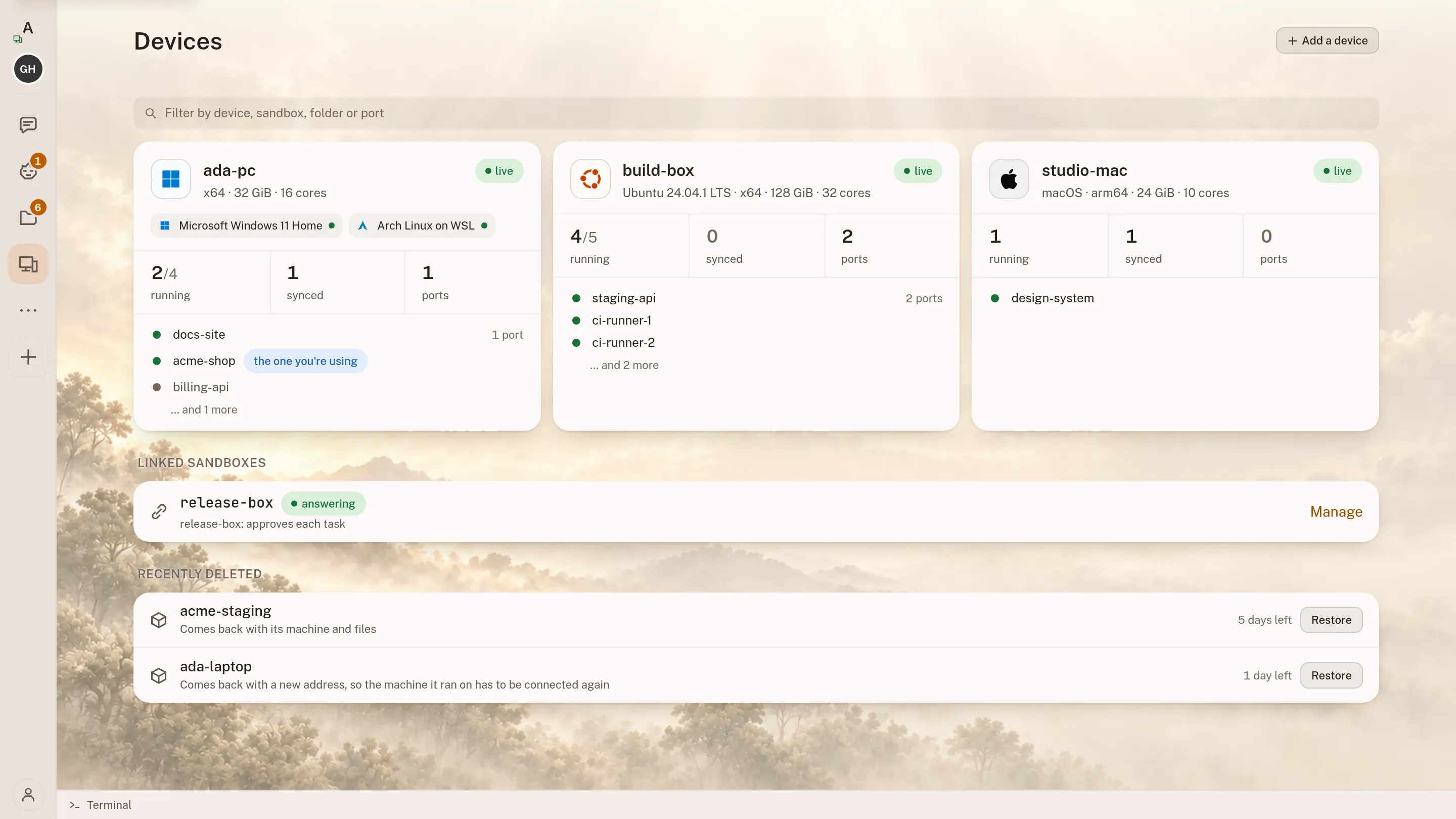Click the search magnifier icon in filter bar
This screenshot has width=1456, height=819.
(x=150, y=113)
